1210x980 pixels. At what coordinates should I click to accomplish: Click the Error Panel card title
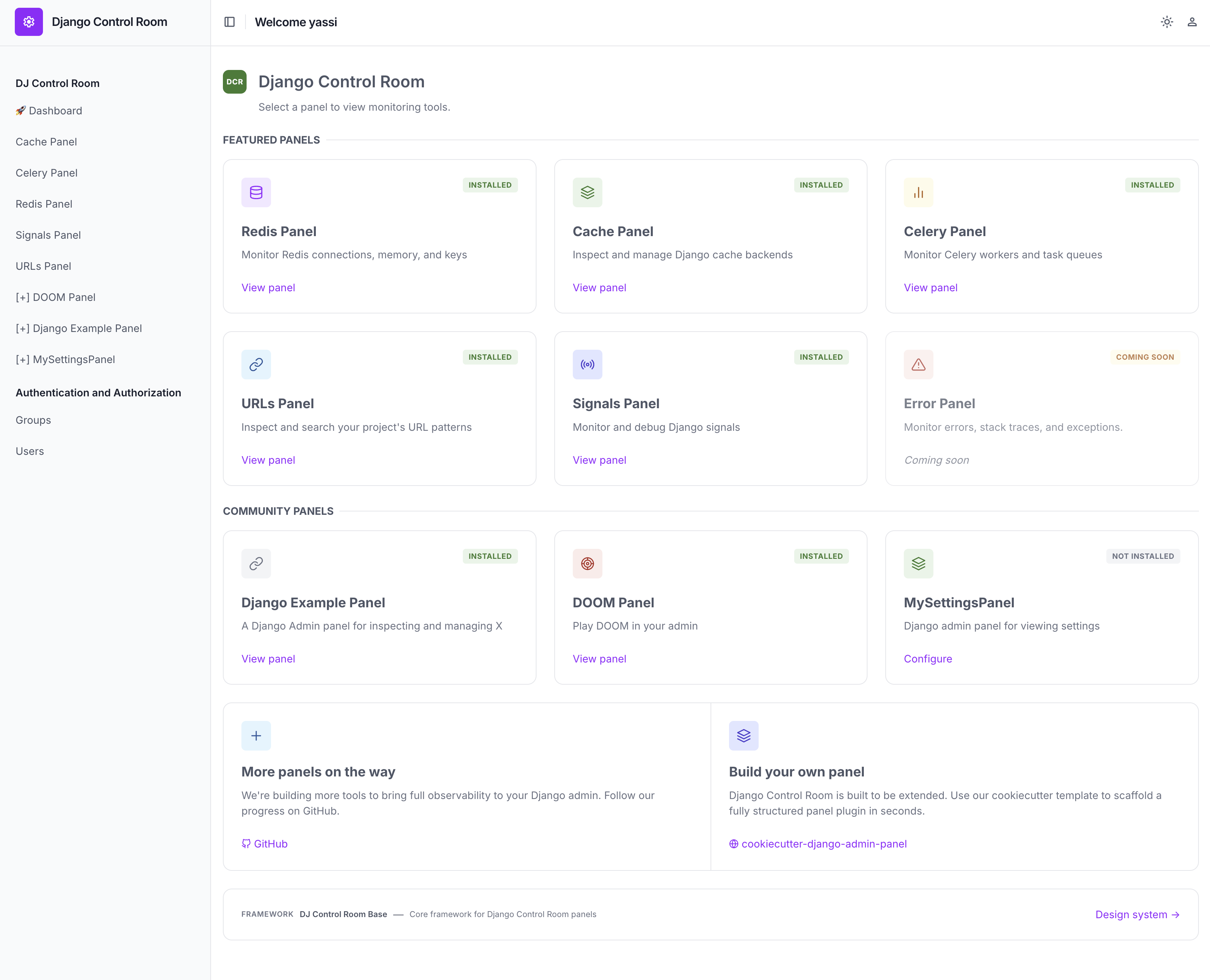click(x=940, y=404)
